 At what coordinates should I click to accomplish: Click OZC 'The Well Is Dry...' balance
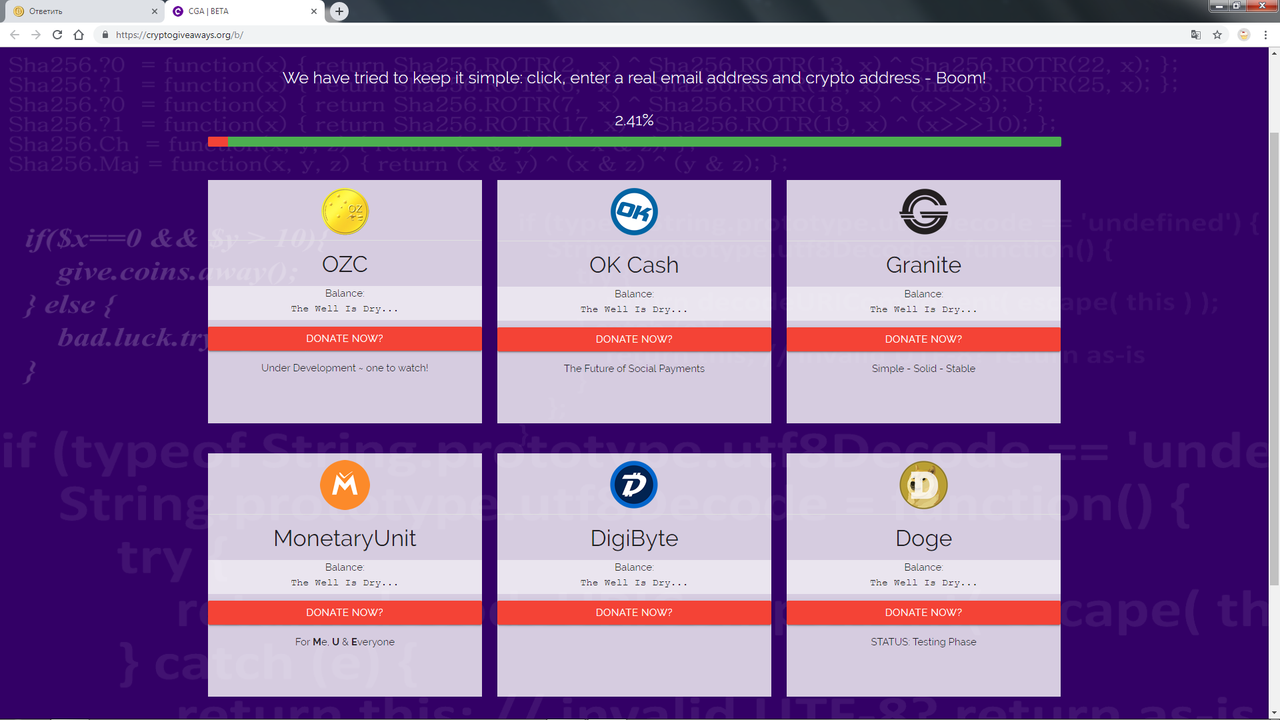tap(345, 309)
